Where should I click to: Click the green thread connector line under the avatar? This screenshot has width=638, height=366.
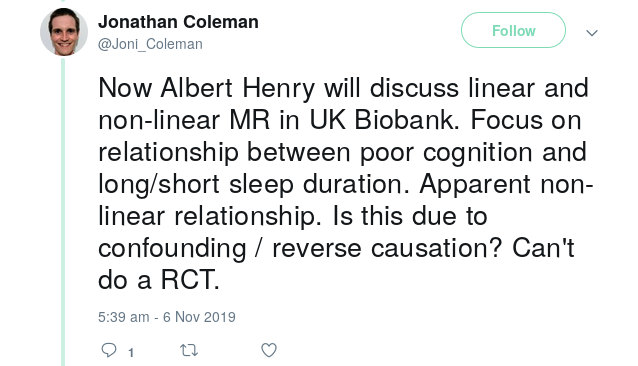pos(63,211)
